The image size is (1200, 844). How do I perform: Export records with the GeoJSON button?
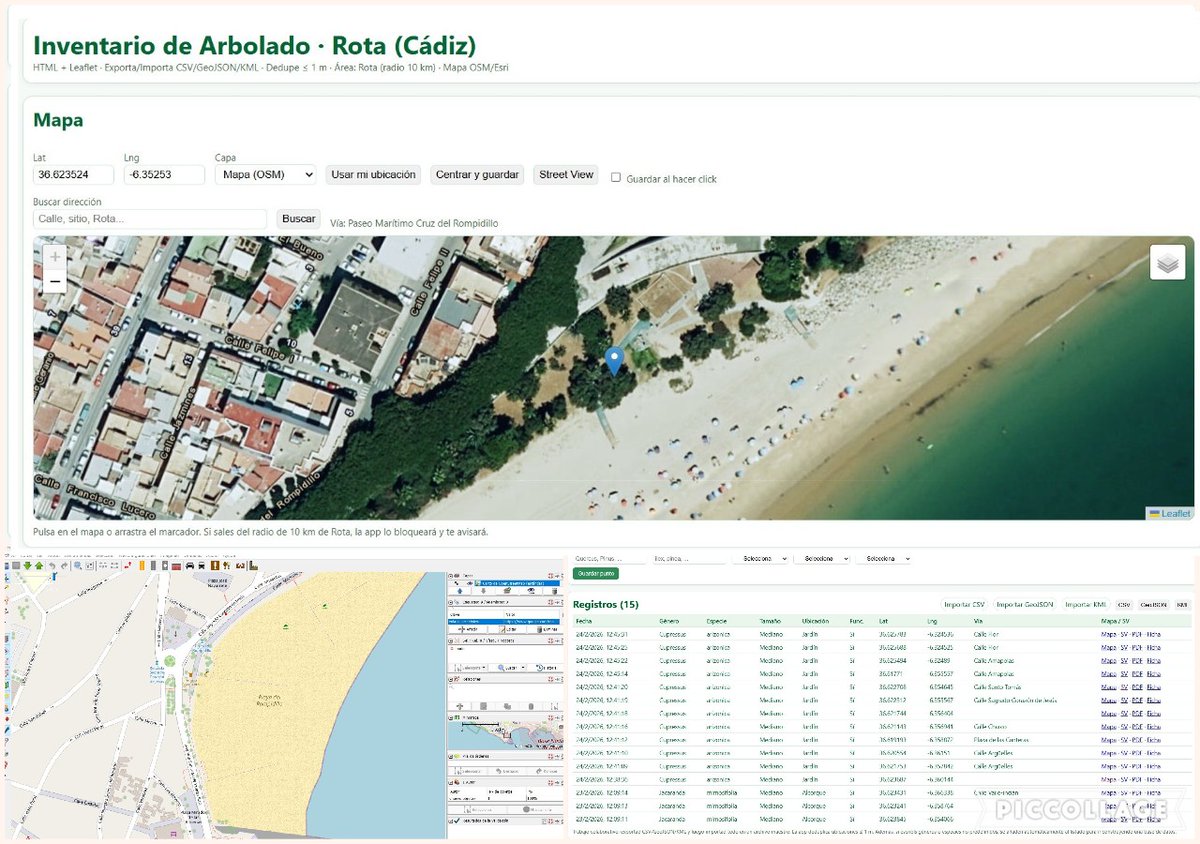click(x=1153, y=605)
